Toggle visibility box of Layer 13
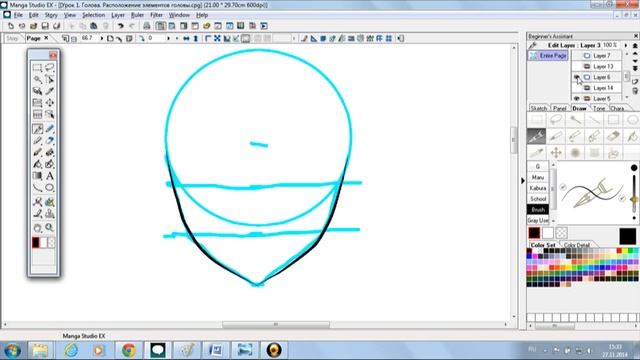 click(x=576, y=66)
